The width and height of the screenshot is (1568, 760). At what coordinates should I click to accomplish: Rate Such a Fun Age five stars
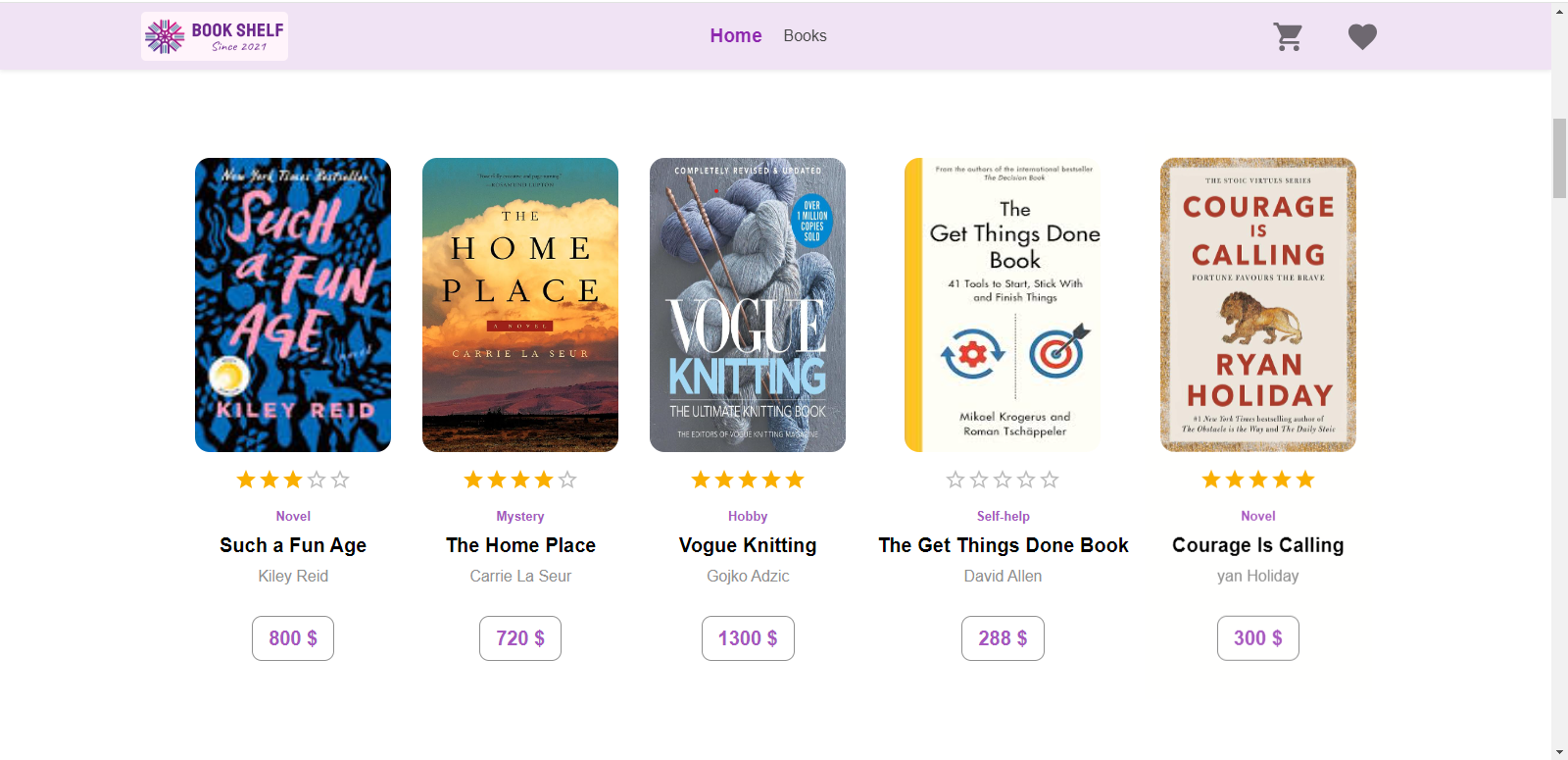(x=340, y=480)
